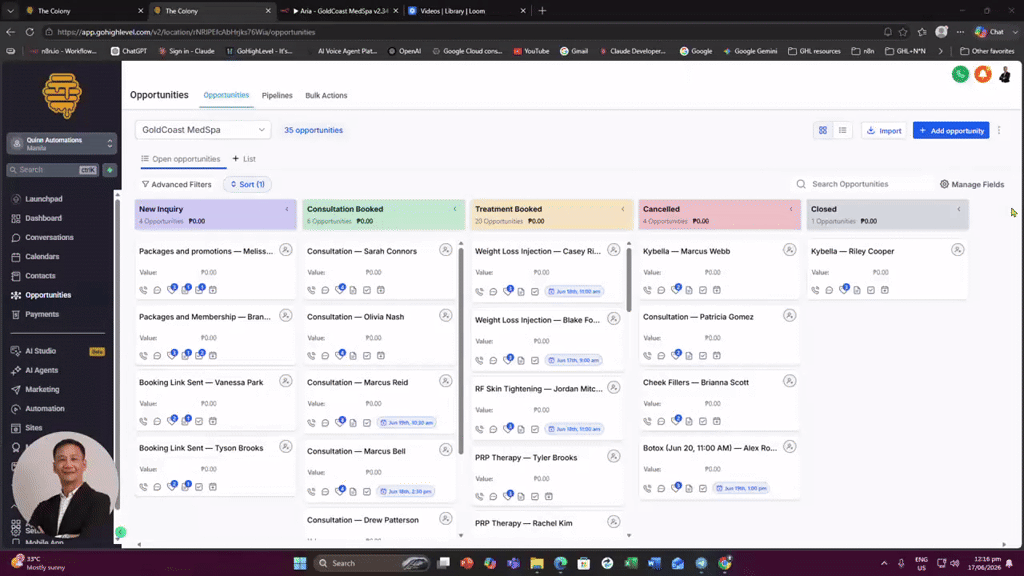Collapse the Closed column
Image resolution: width=1024 pixels, height=576 pixels.
pos(959,209)
